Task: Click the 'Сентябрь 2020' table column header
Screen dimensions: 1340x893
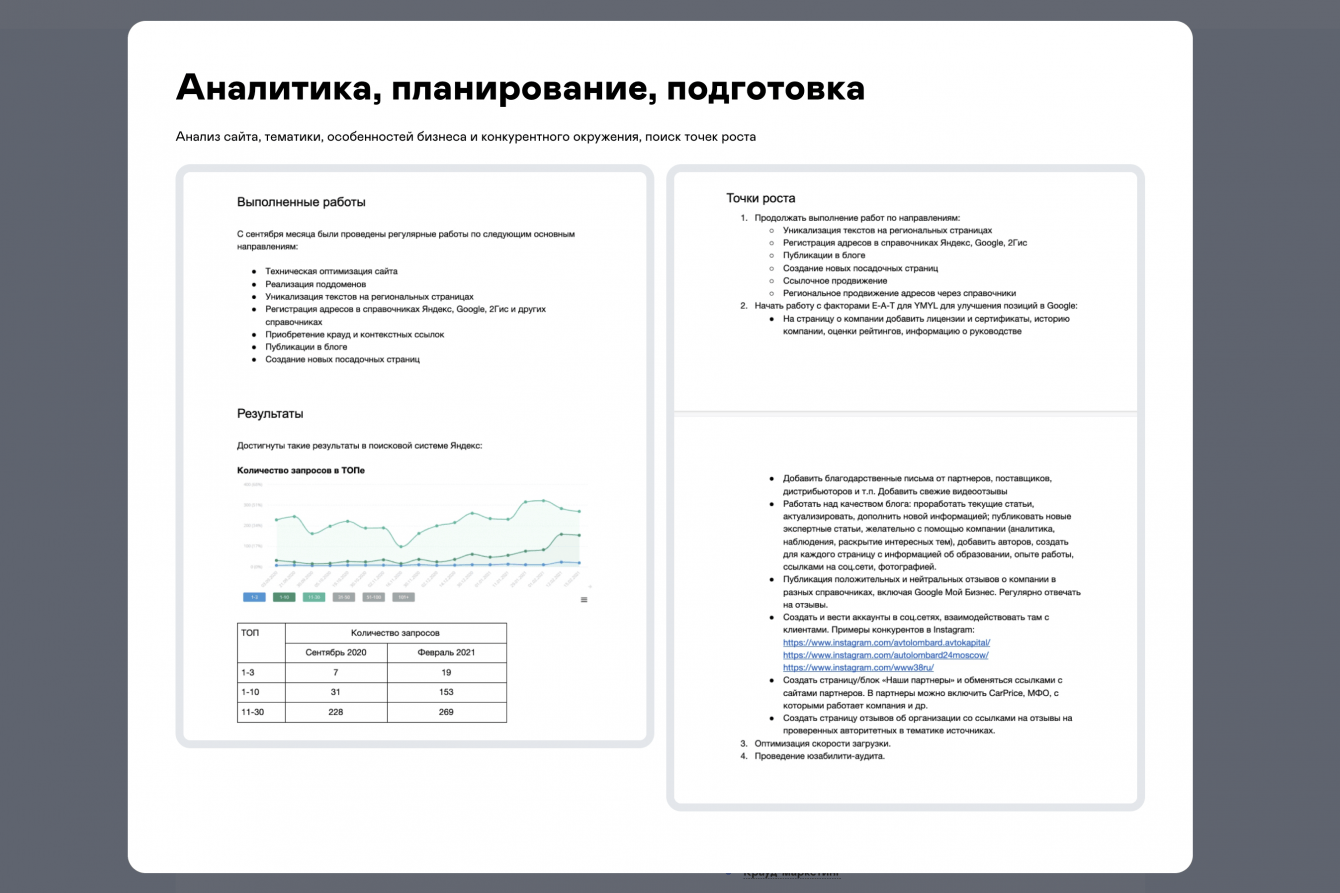Action: pos(336,652)
